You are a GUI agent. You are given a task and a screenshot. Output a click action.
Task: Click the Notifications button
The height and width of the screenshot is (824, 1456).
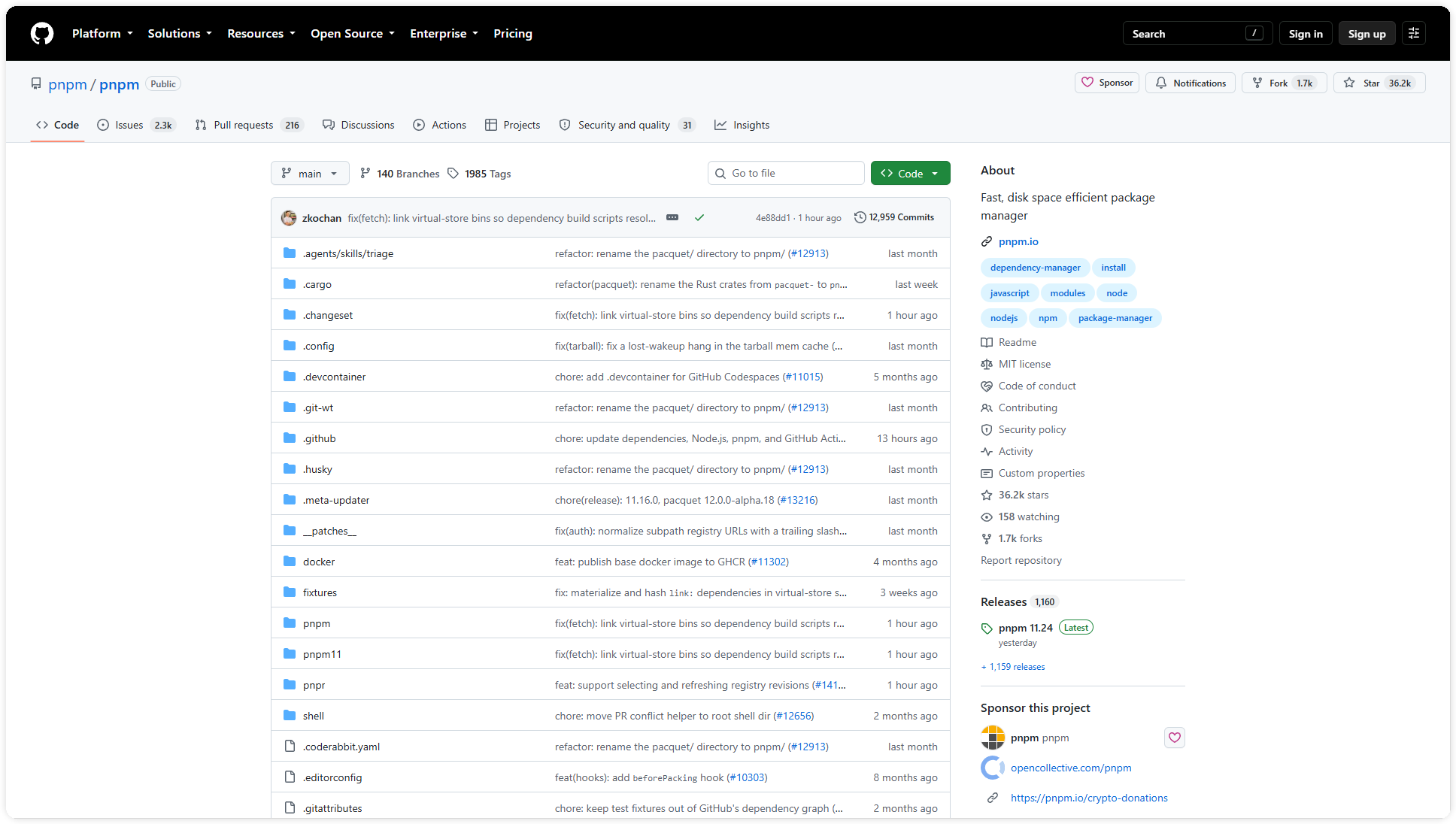pyautogui.click(x=1191, y=83)
